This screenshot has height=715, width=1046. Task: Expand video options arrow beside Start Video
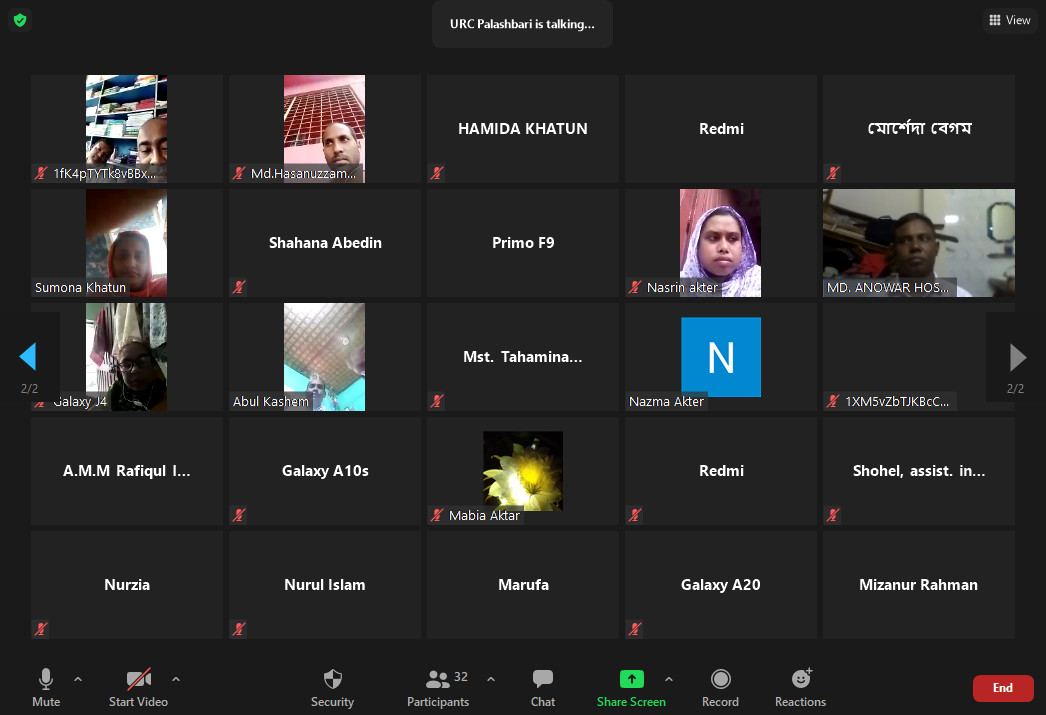click(176, 679)
